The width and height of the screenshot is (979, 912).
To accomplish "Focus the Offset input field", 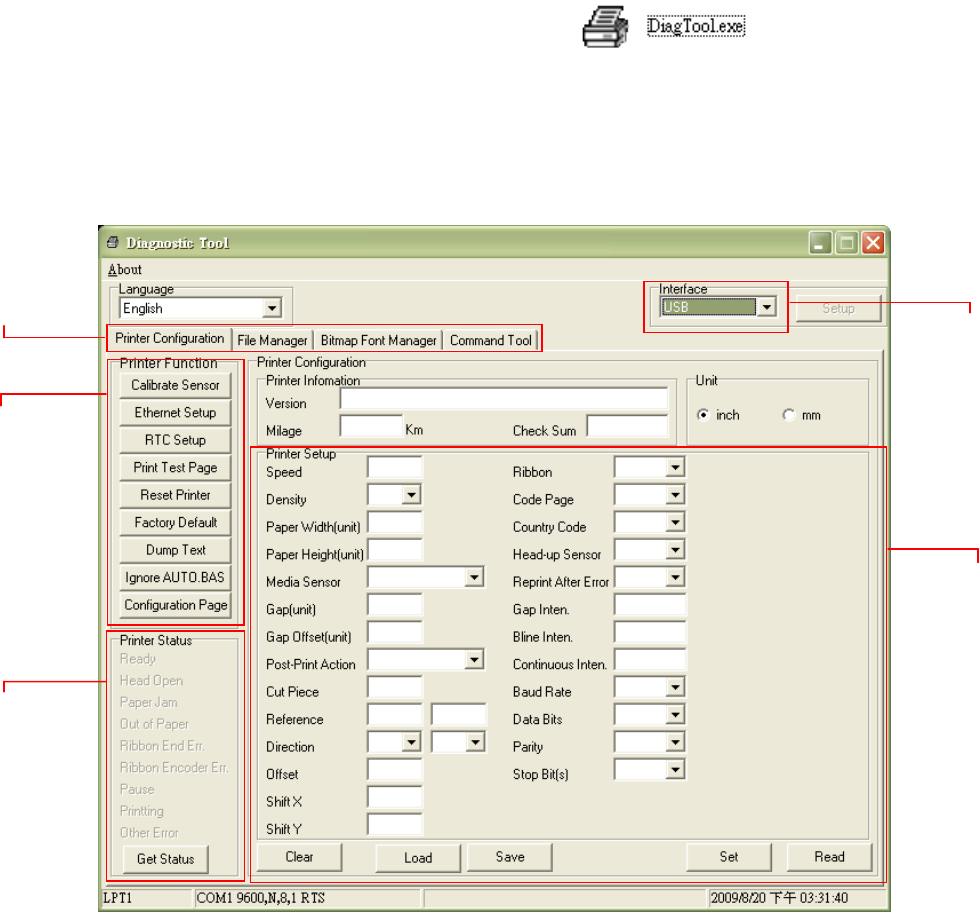I will pos(395,770).
